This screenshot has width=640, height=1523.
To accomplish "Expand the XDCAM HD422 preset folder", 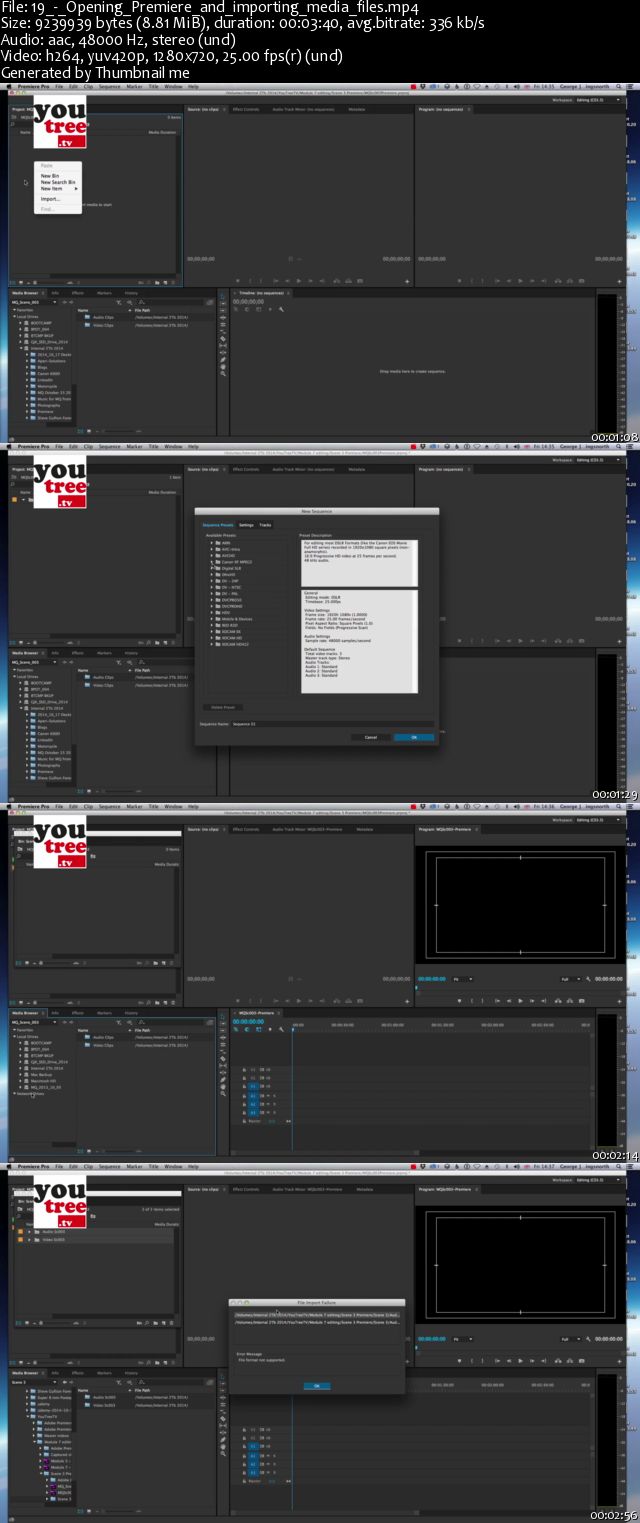I will tap(211, 644).
